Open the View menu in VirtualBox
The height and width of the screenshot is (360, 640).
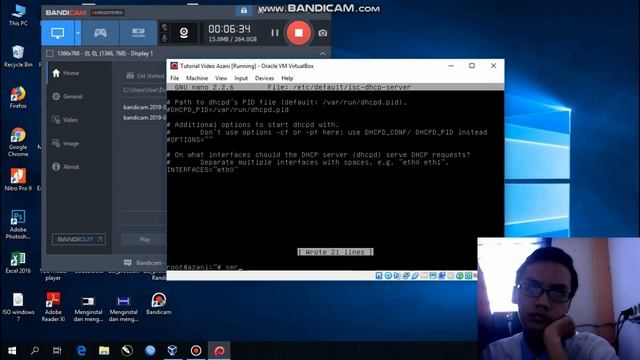pyautogui.click(x=221, y=78)
